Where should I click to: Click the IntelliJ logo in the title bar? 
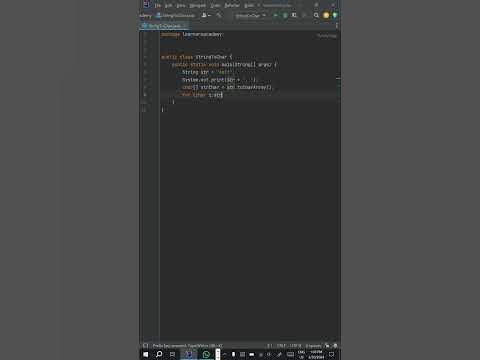146,4
